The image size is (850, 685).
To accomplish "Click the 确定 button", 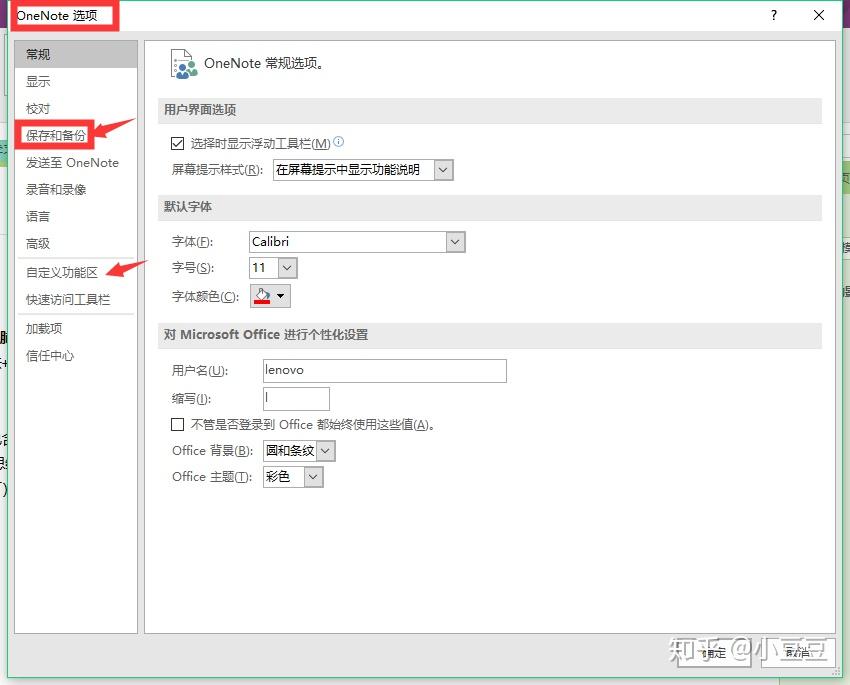I will click(714, 652).
